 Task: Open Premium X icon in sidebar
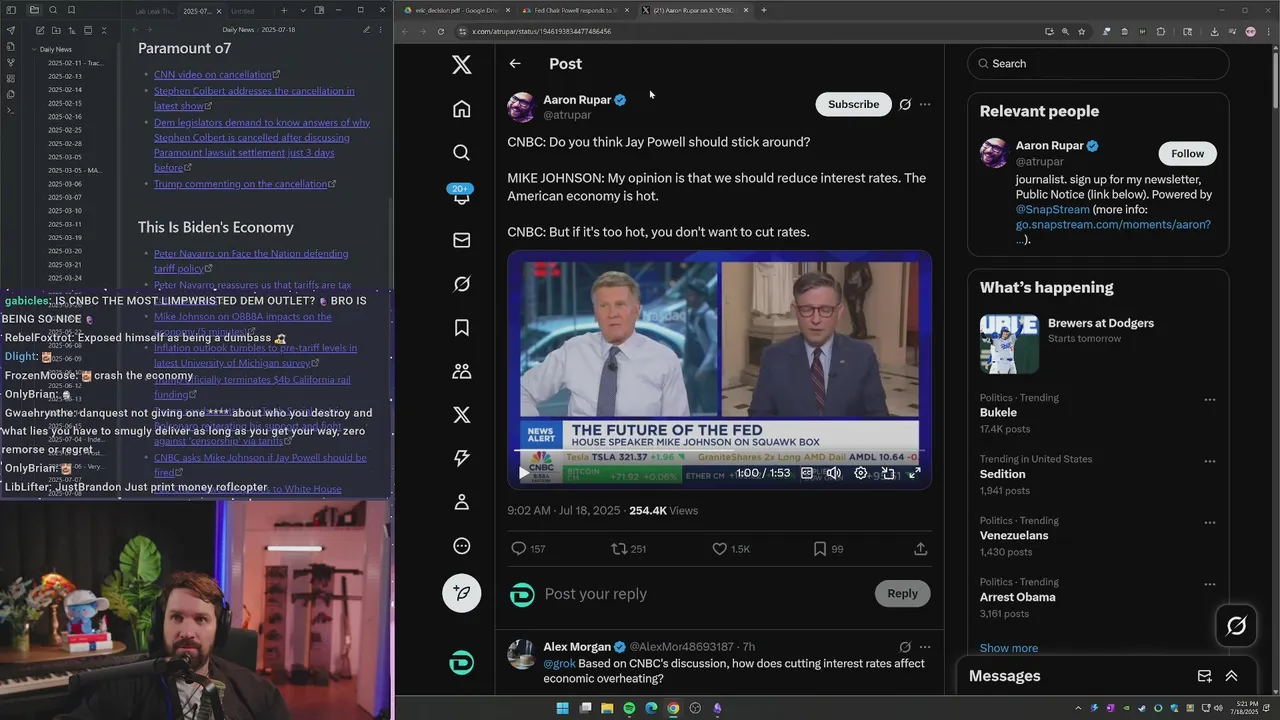coord(461,415)
